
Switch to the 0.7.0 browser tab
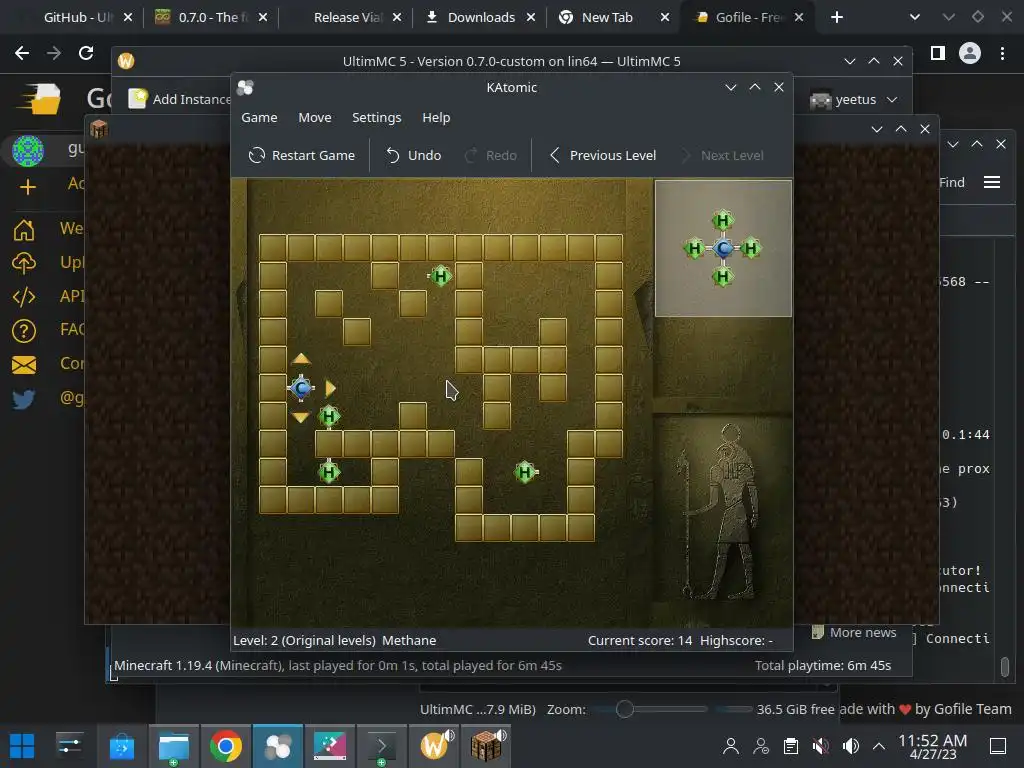click(x=211, y=18)
